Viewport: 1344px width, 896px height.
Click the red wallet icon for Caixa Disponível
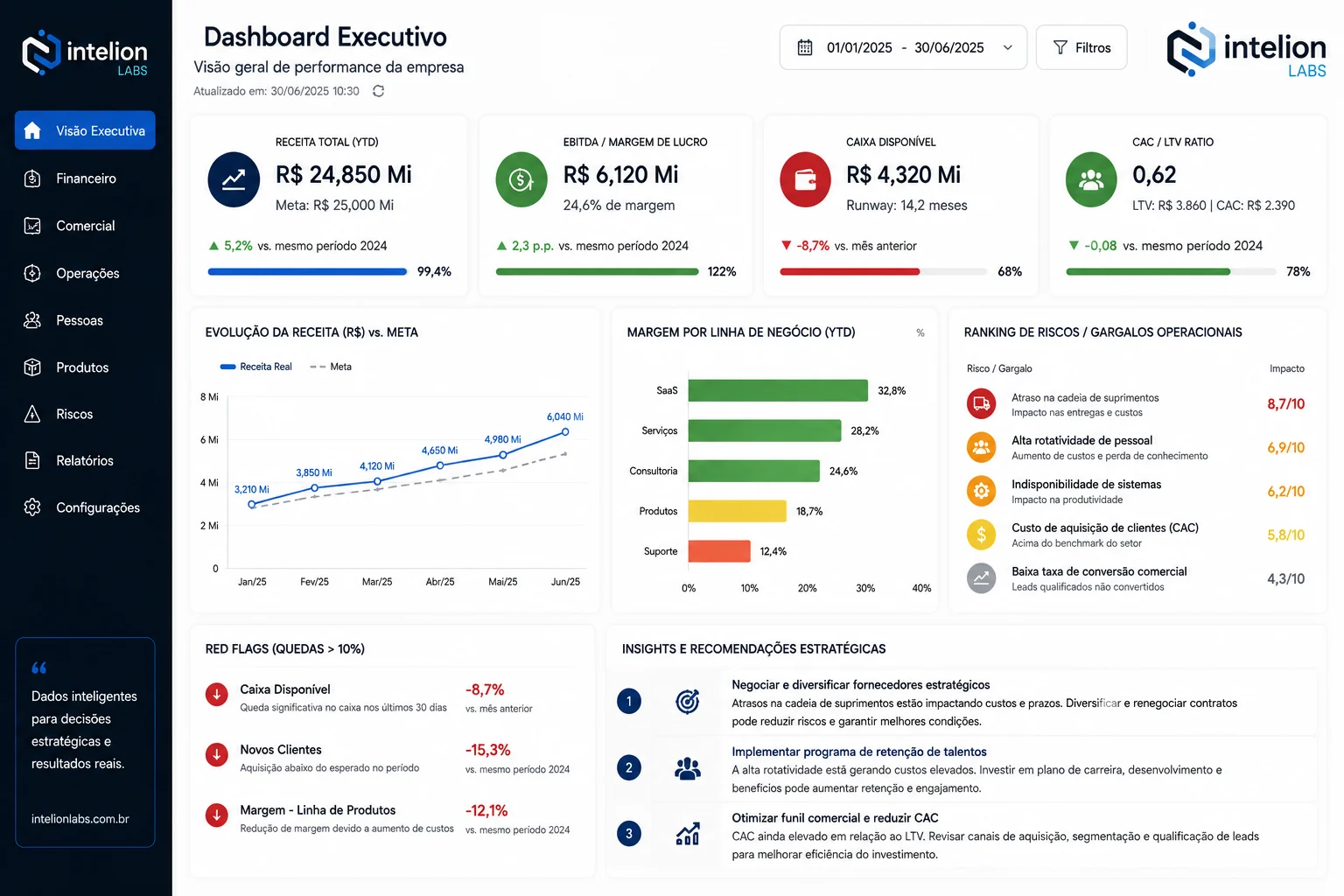[x=805, y=179]
